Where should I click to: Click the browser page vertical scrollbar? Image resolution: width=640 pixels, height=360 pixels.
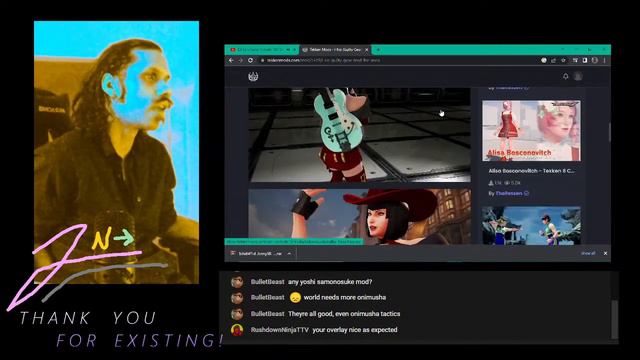pyautogui.click(x=609, y=133)
